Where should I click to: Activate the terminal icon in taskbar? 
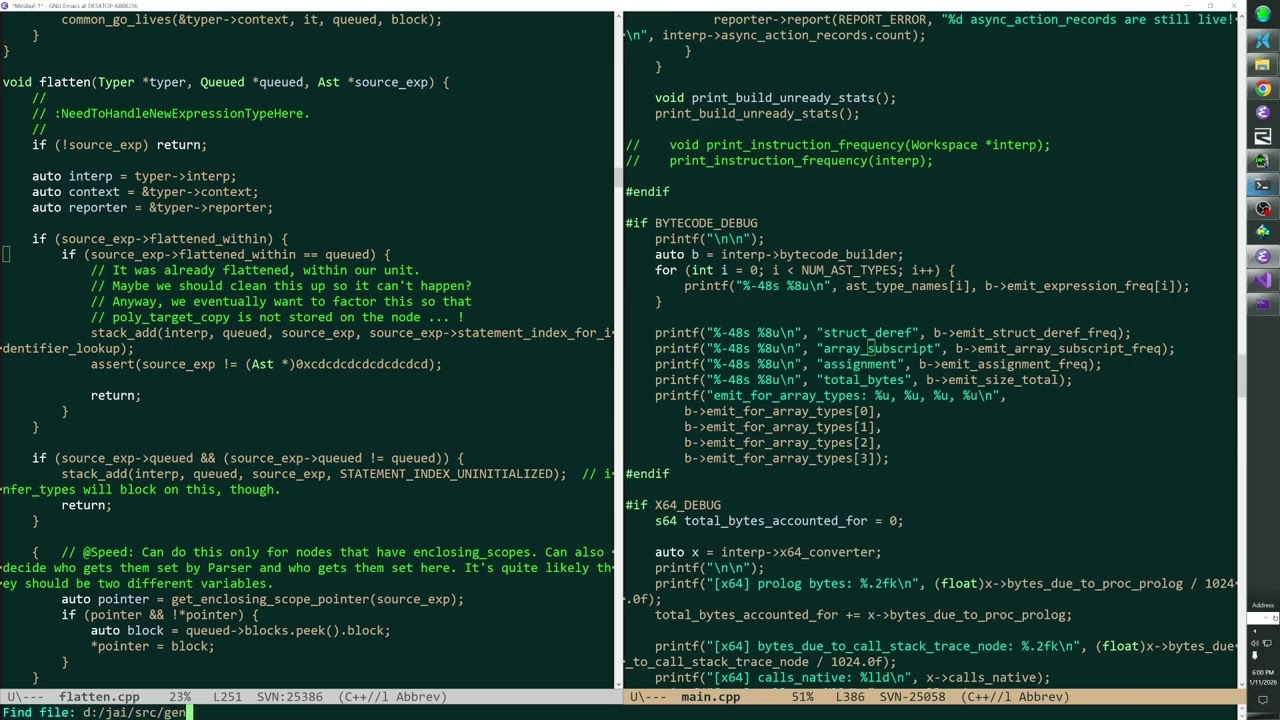click(1262, 185)
